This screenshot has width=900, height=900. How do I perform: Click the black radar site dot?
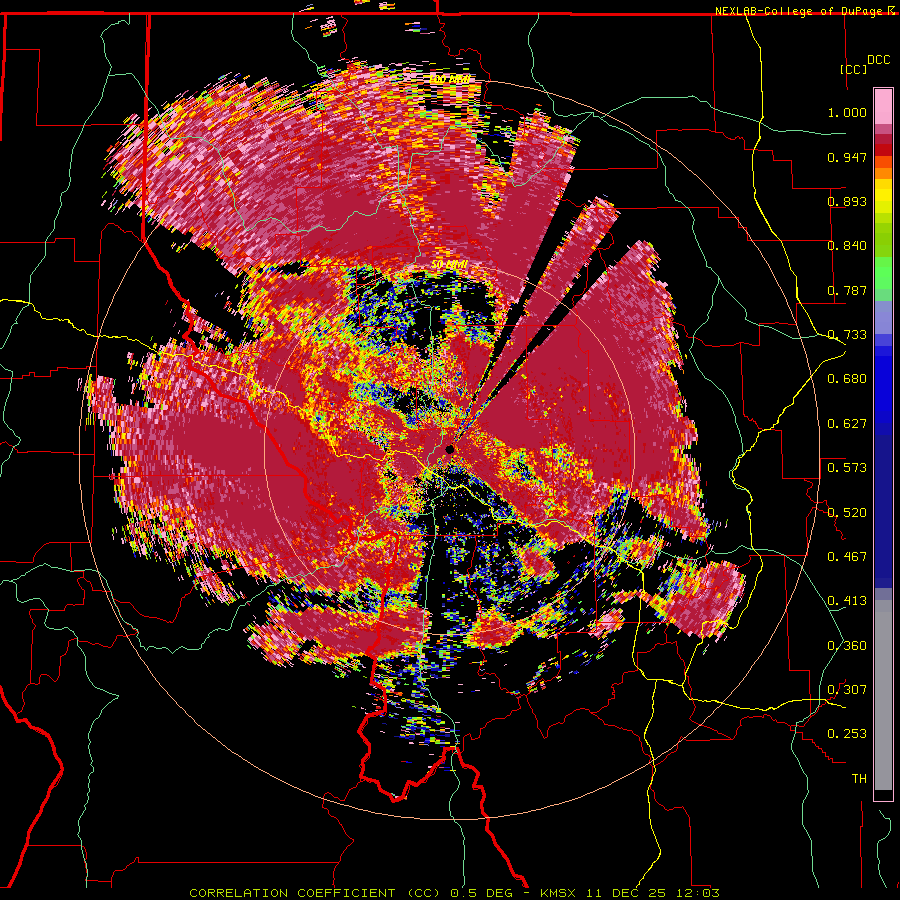tap(449, 449)
